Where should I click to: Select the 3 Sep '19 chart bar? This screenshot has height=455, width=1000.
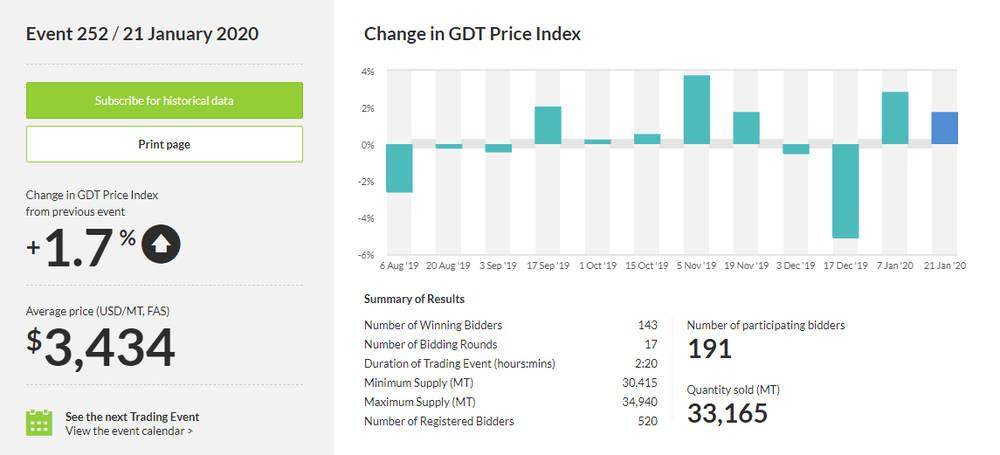(x=498, y=148)
